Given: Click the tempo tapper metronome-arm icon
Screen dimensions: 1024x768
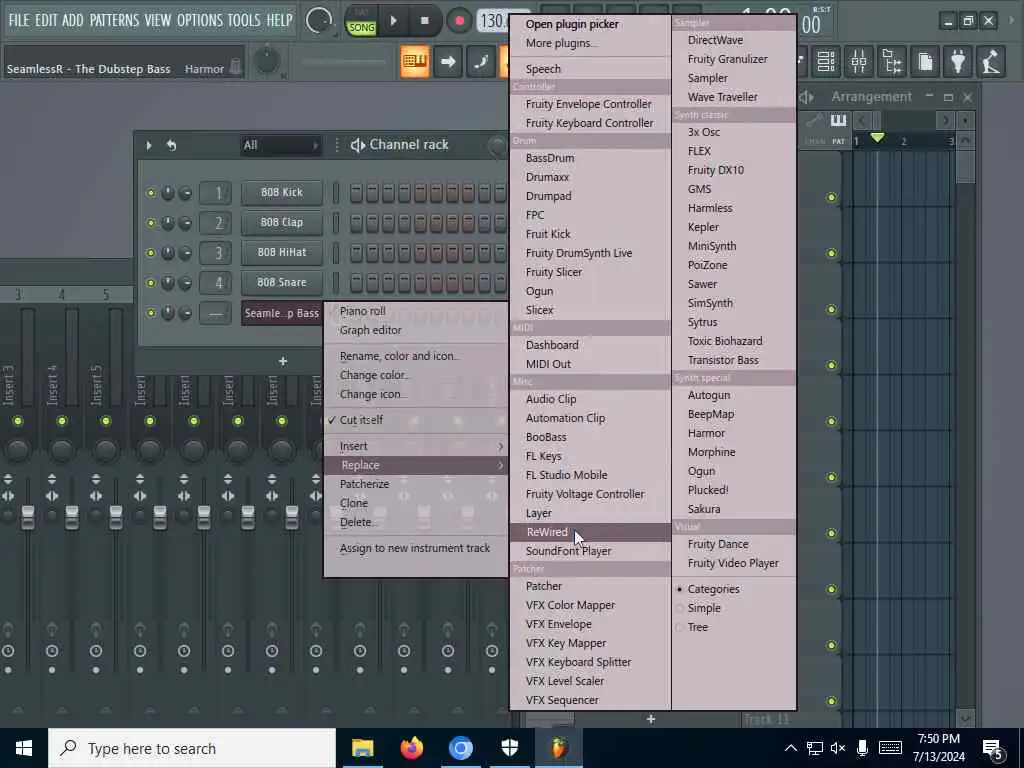Looking at the screenshot, I should (x=991, y=62).
